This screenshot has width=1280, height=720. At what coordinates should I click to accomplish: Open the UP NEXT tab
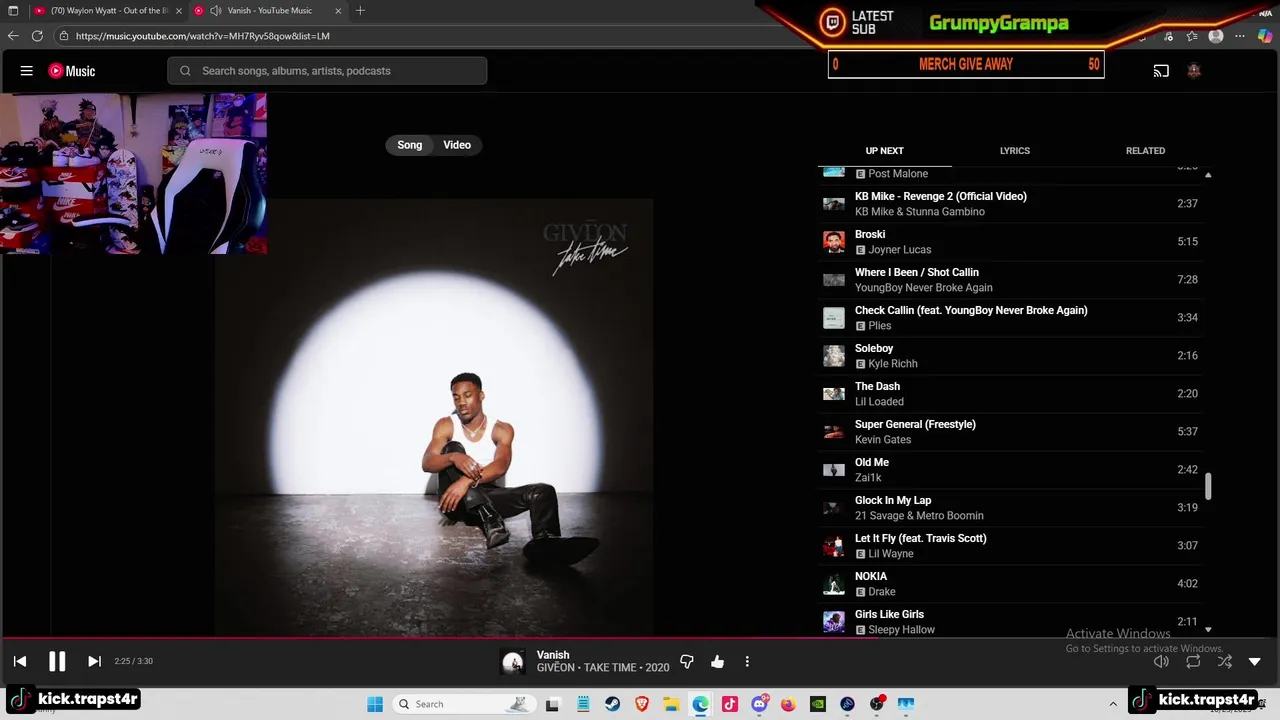pyautogui.click(x=884, y=151)
